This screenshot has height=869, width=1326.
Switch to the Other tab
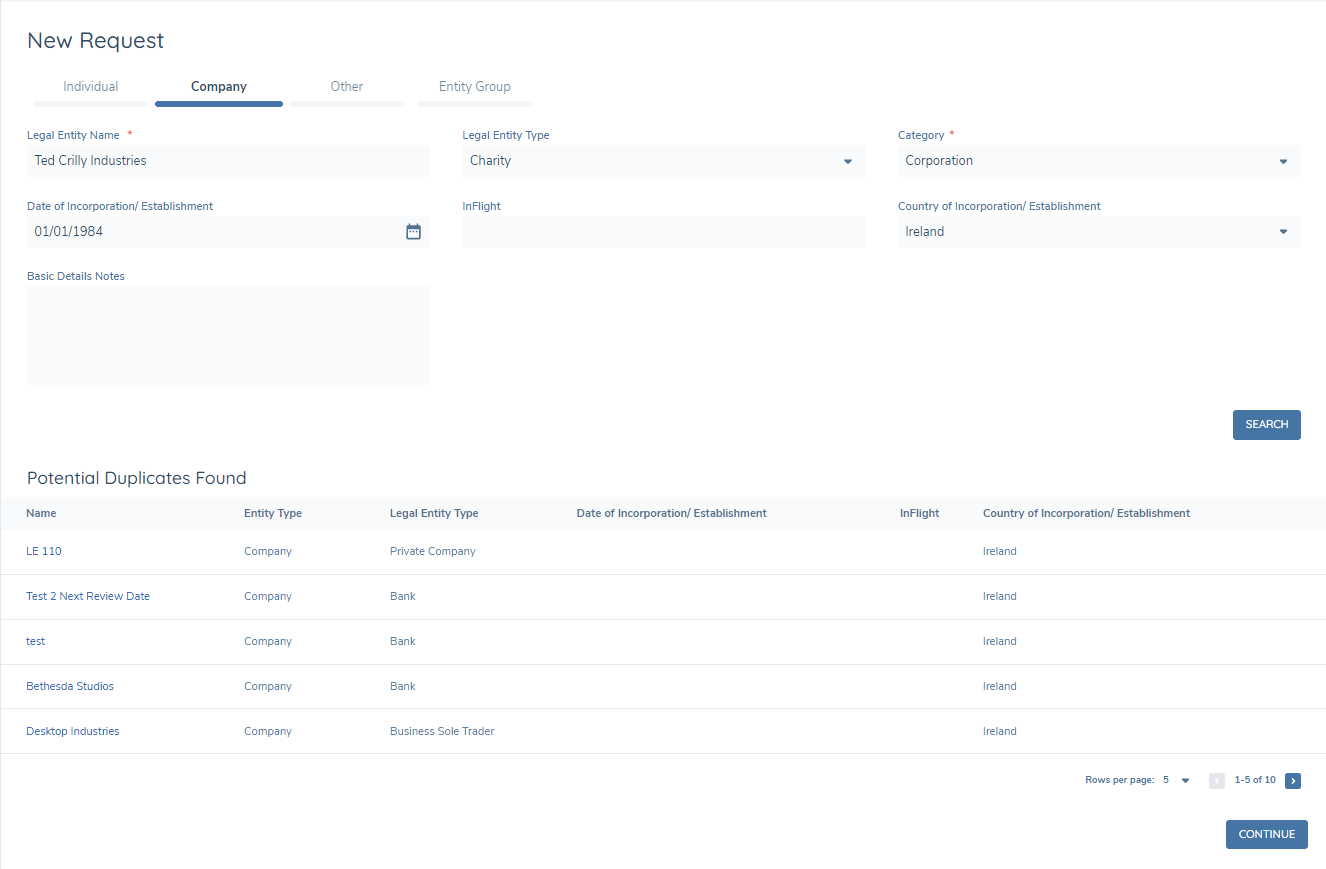click(346, 86)
